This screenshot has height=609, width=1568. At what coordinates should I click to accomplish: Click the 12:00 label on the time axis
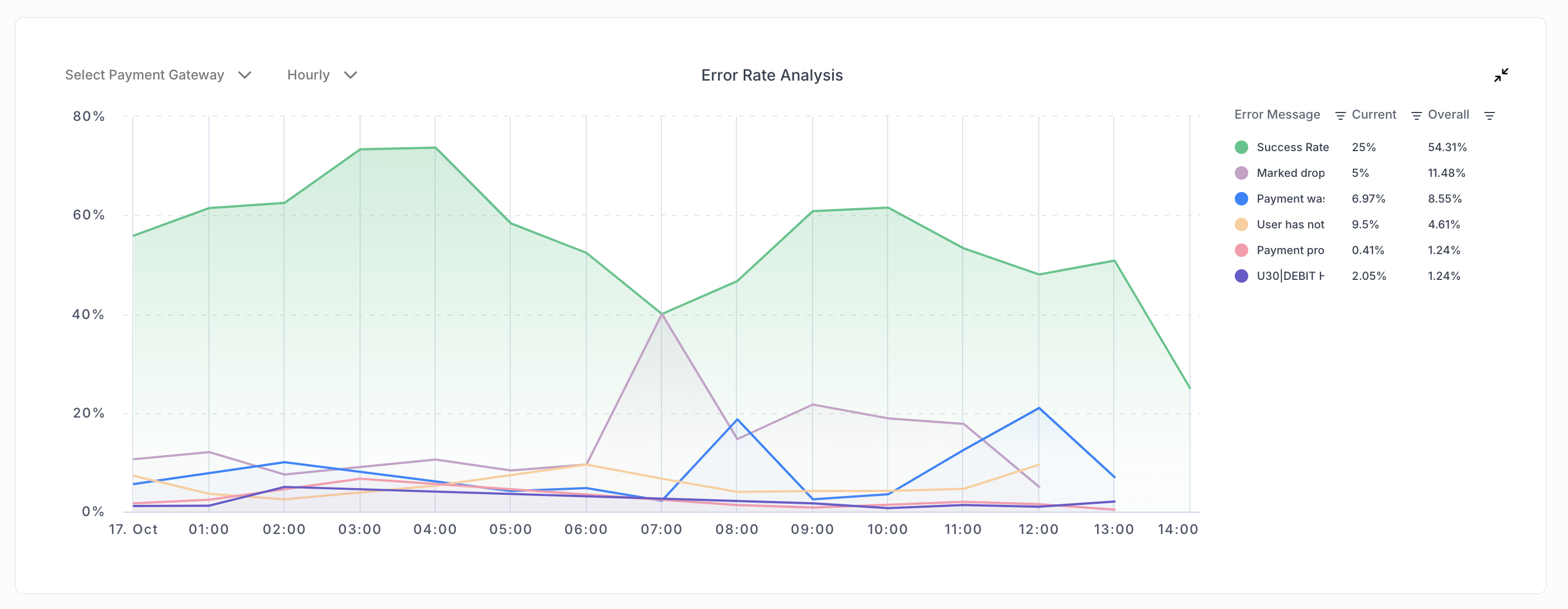pyautogui.click(x=1038, y=530)
